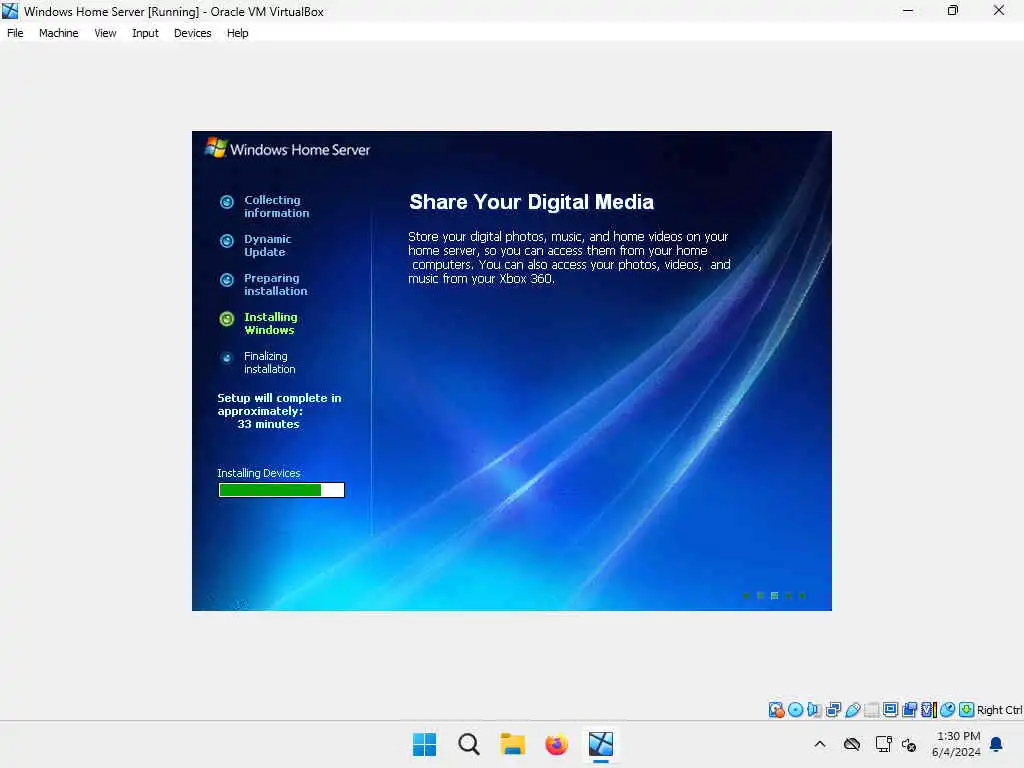This screenshot has height=768, width=1024.
Task: Open the View menu
Action: (x=105, y=33)
